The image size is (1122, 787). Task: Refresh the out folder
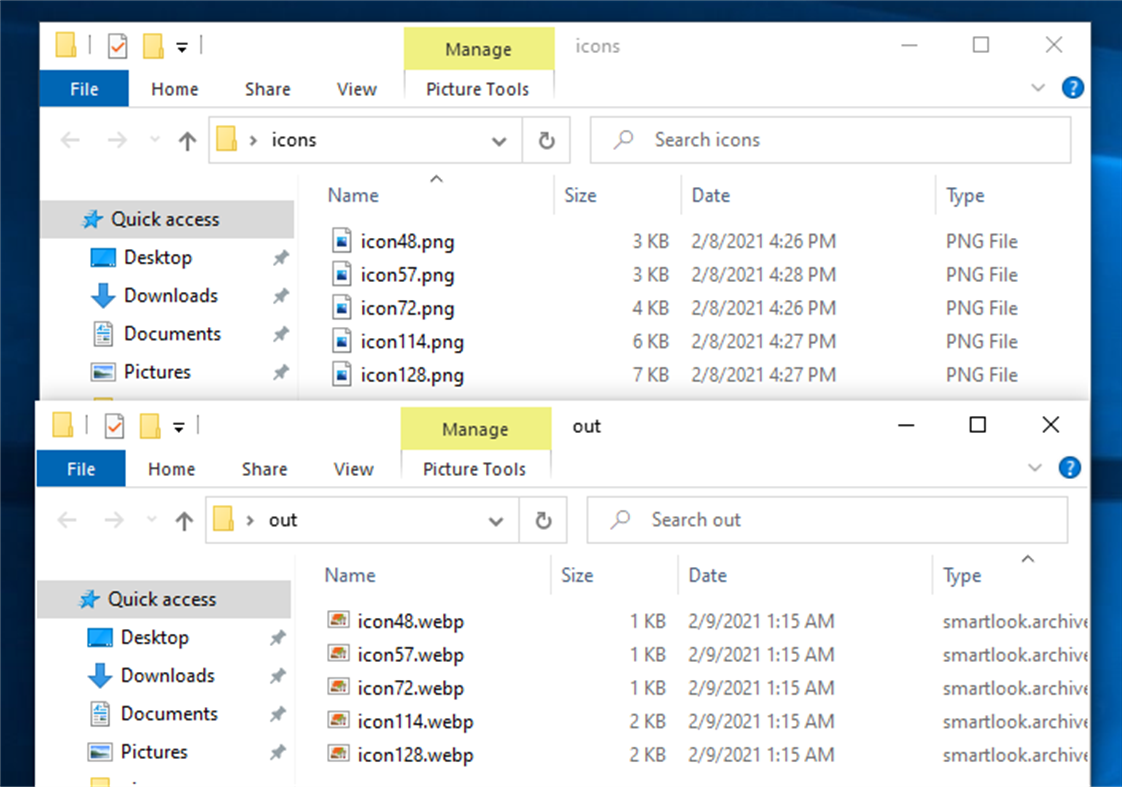[x=544, y=520]
